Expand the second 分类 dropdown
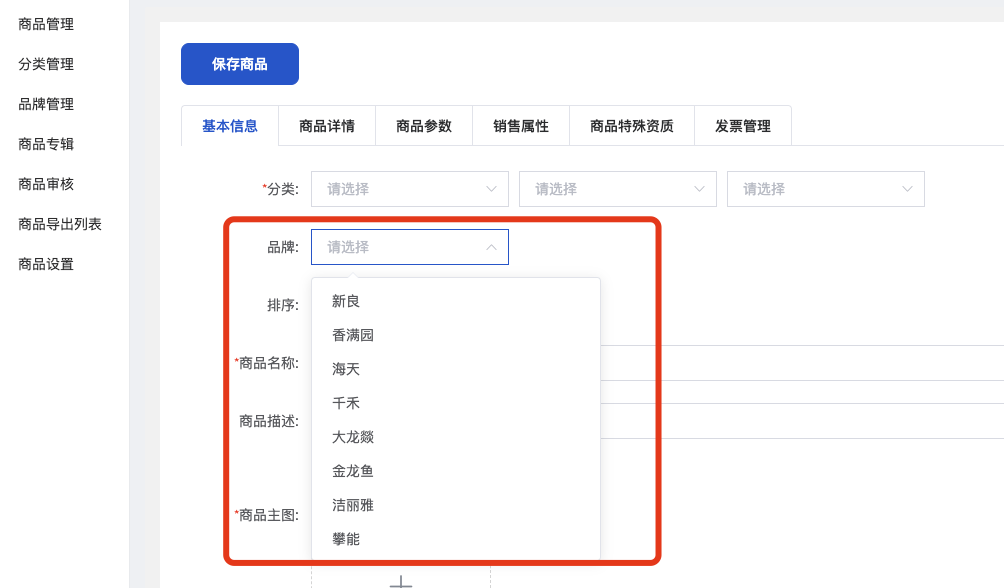The height and width of the screenshot is (588, 1004). pos(618,189)
